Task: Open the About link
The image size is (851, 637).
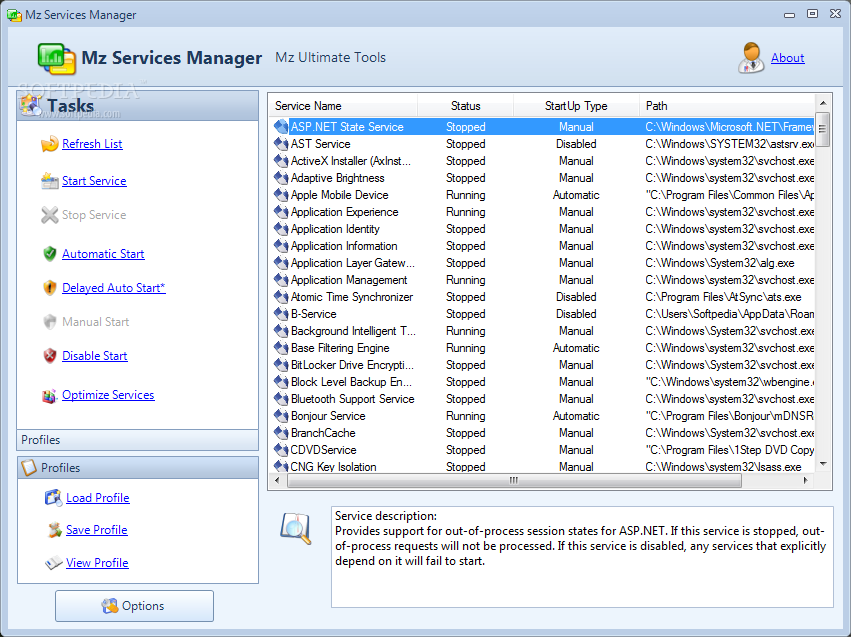Action: point(788,58)
